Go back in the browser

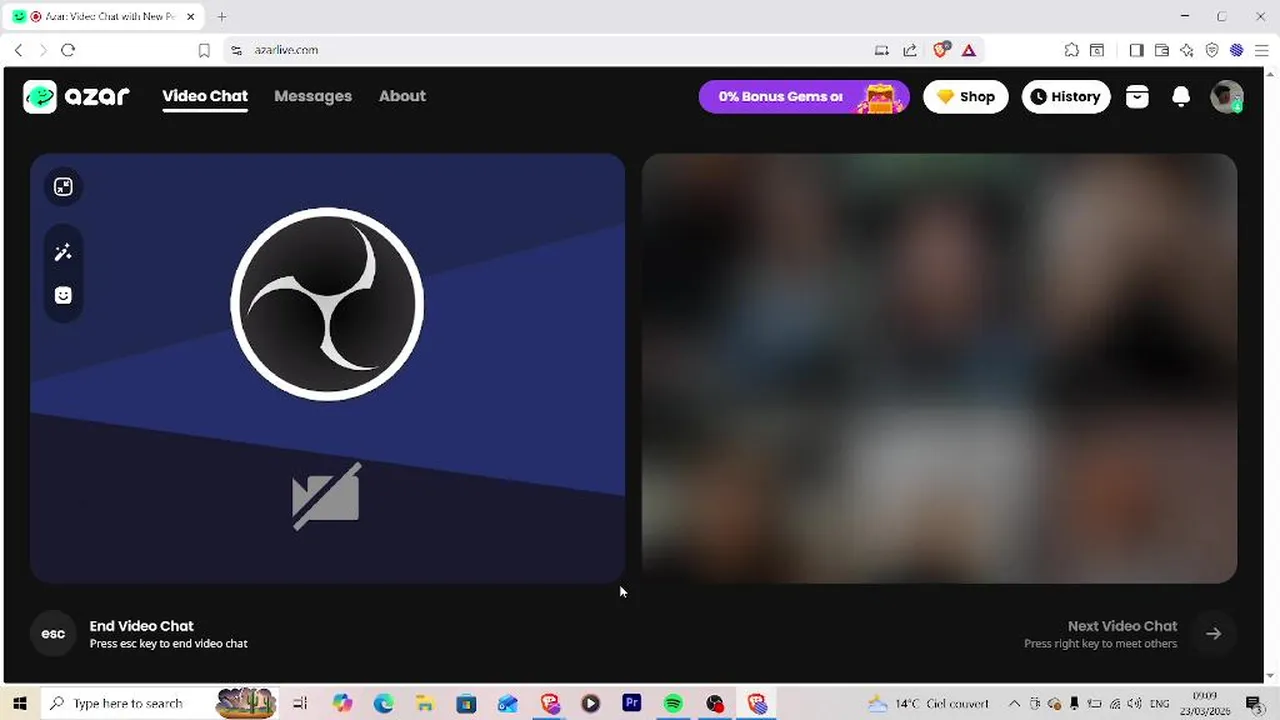coord(18,50)
